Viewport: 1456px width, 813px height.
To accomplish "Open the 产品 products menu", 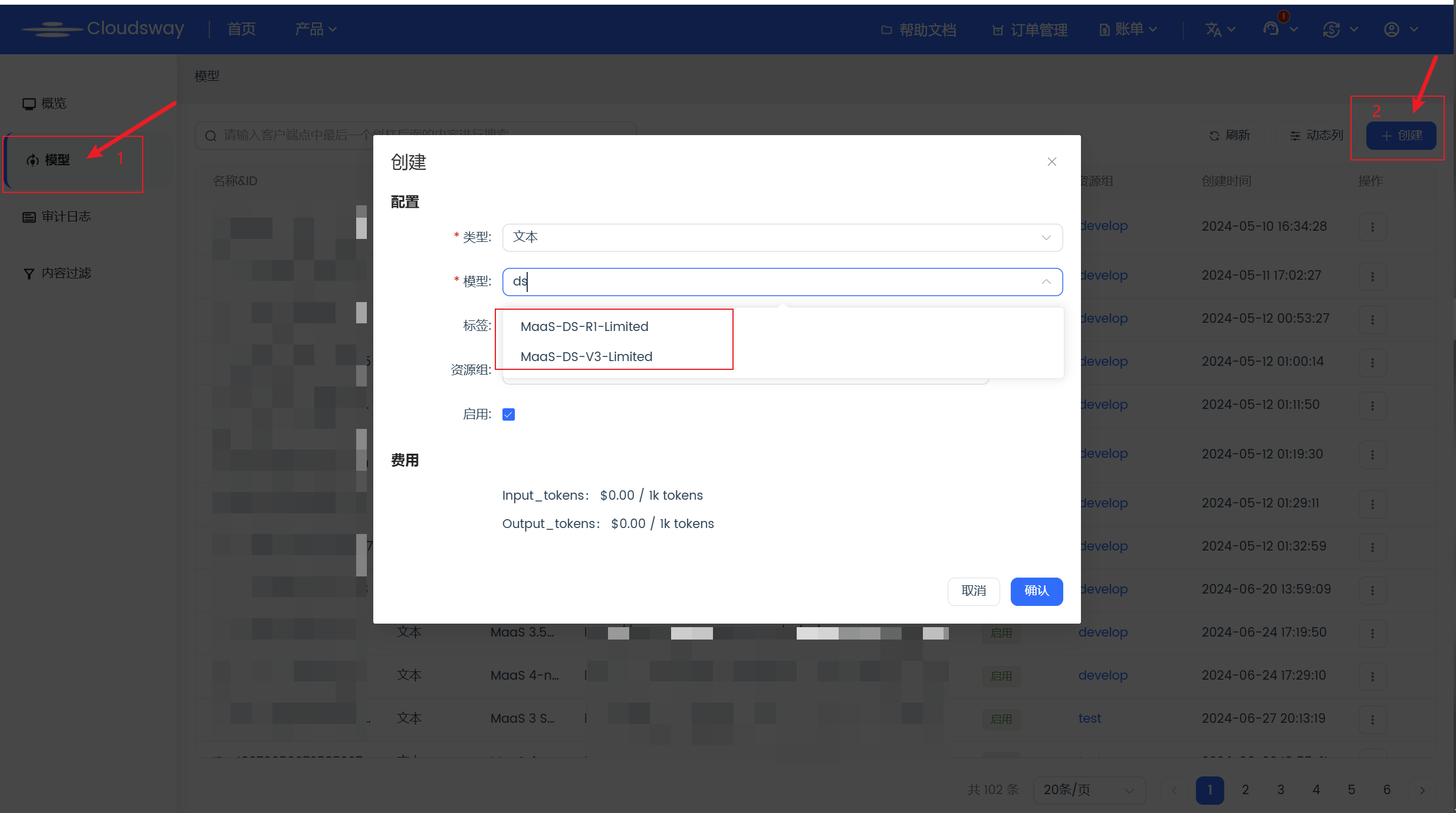I will (315, 29).
